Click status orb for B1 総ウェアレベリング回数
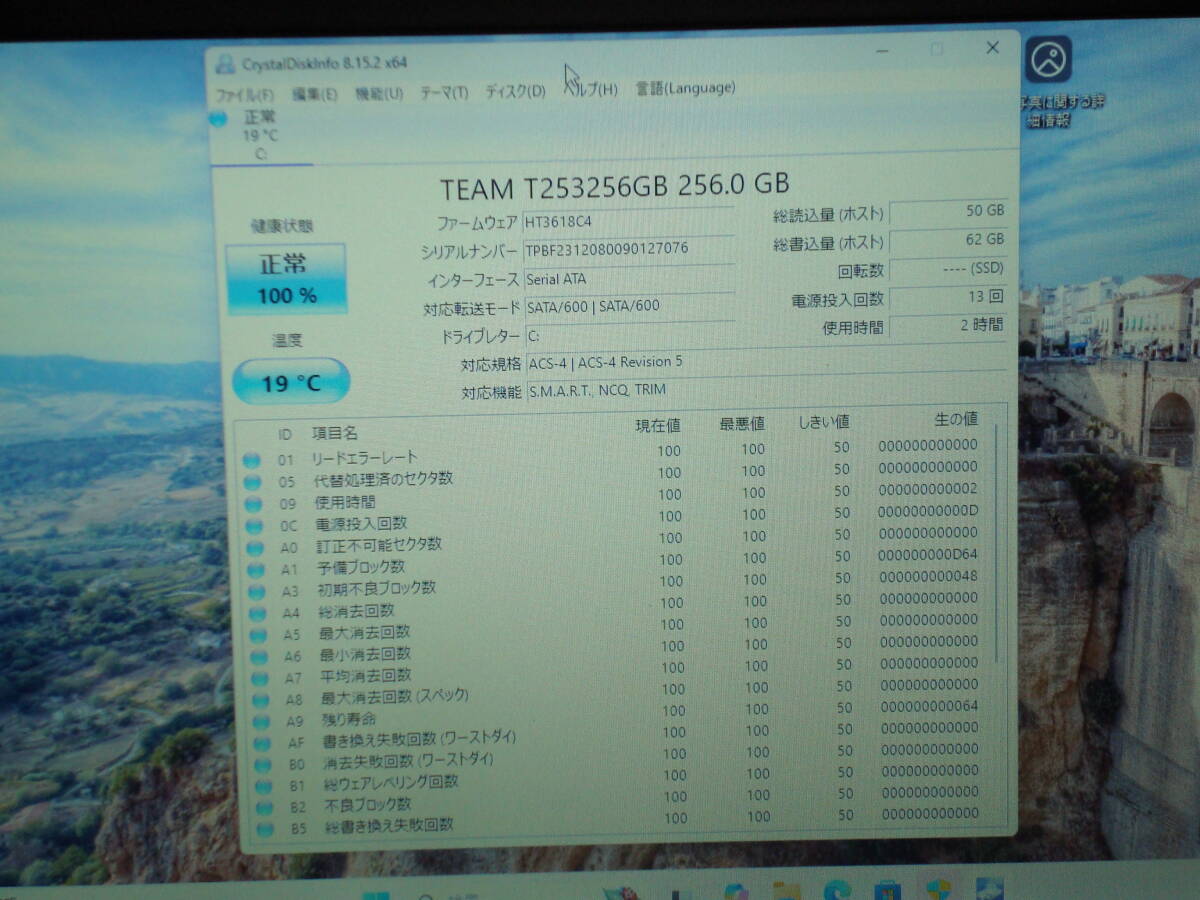This screenshot has width=1200, height=900. pos(264,787)
